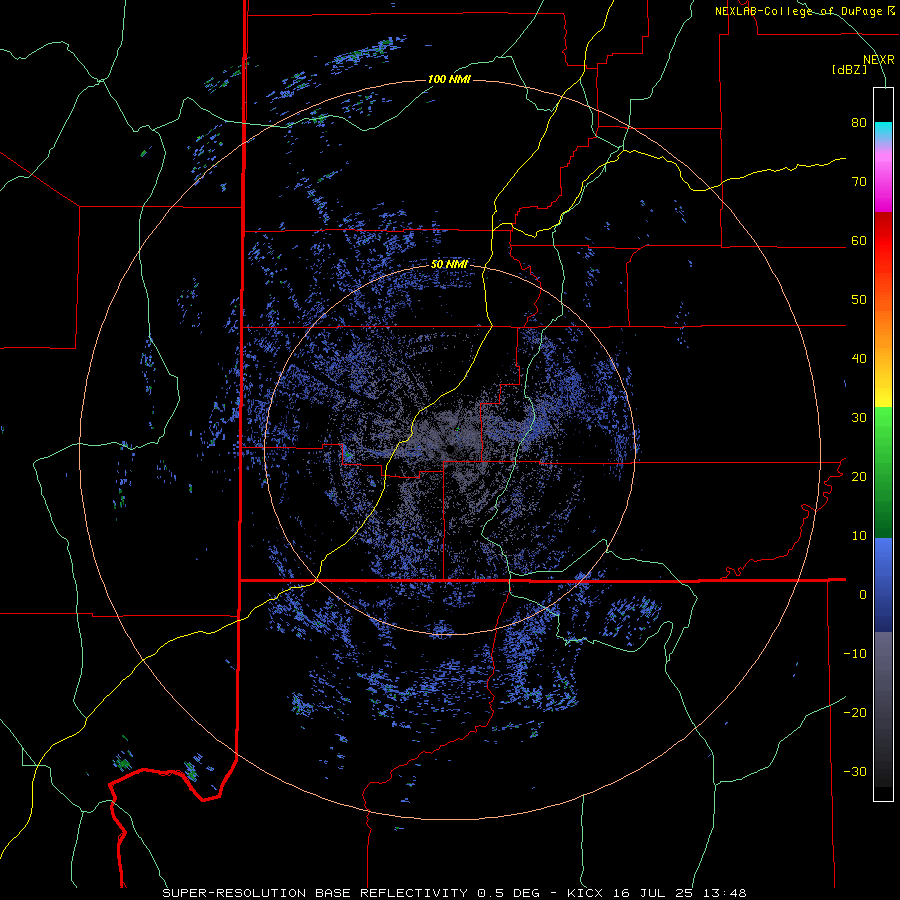Click the "[dBZ]" unit label
Viewport: 900px width, 900px height.
pos(850,69)
